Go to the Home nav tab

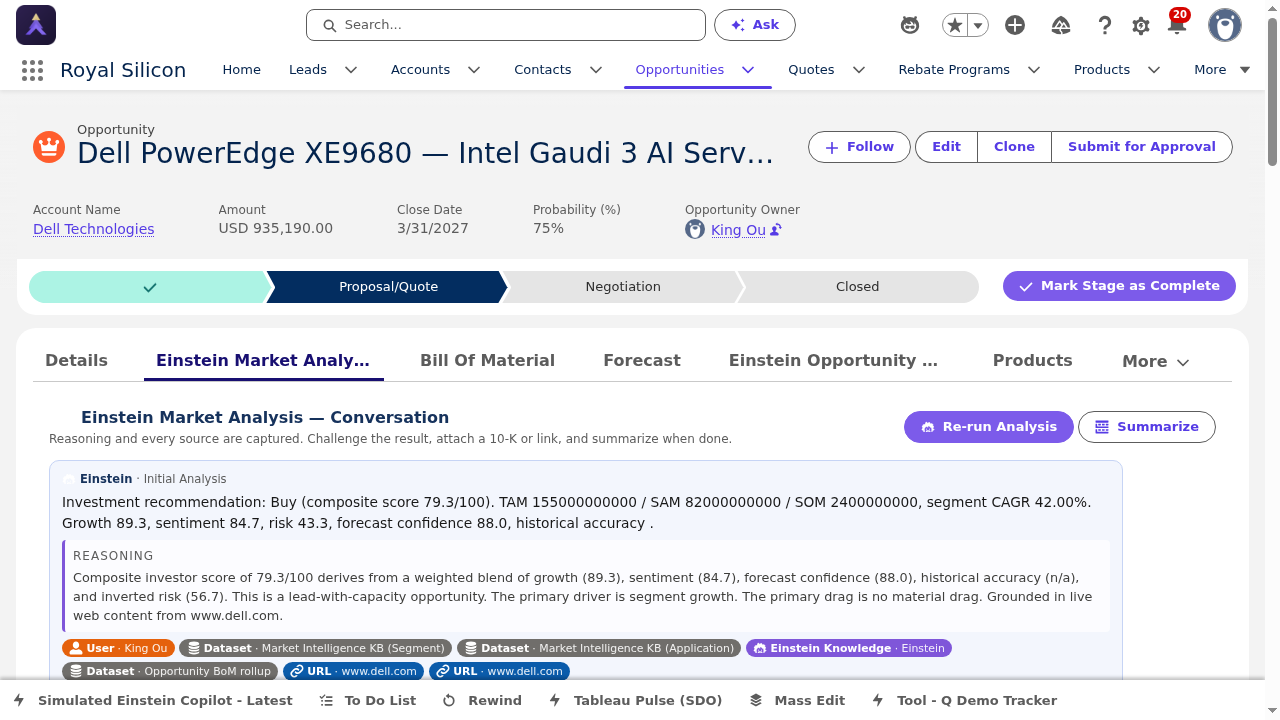[241, 70]
